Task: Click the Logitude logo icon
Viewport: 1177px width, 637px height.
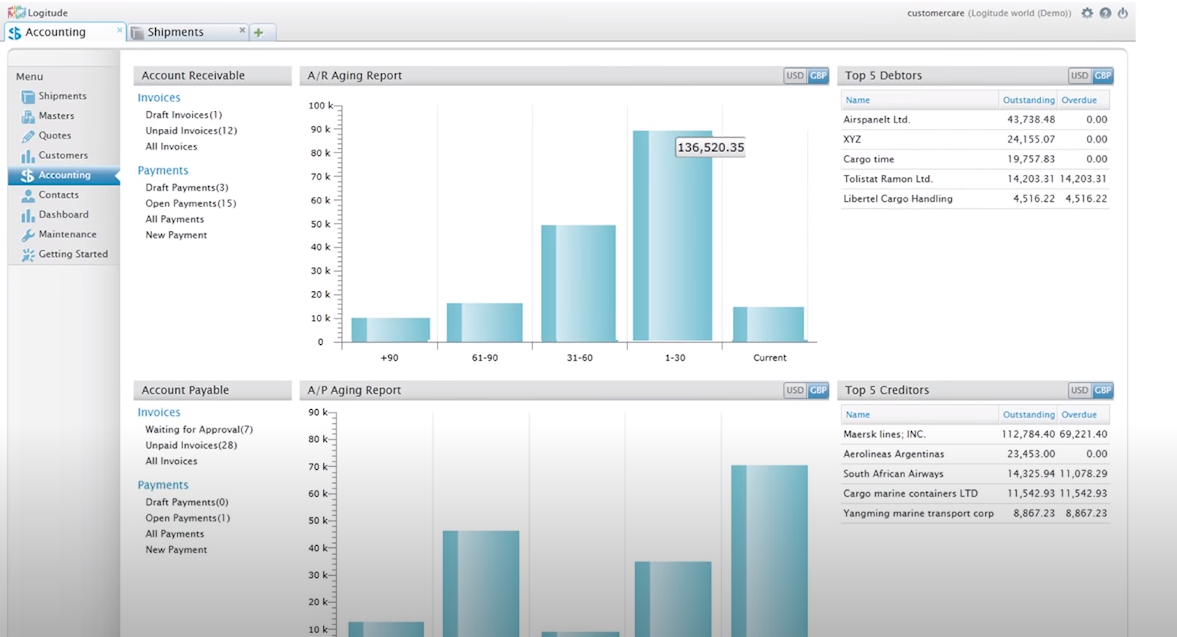Action: (x=17, y=12)
